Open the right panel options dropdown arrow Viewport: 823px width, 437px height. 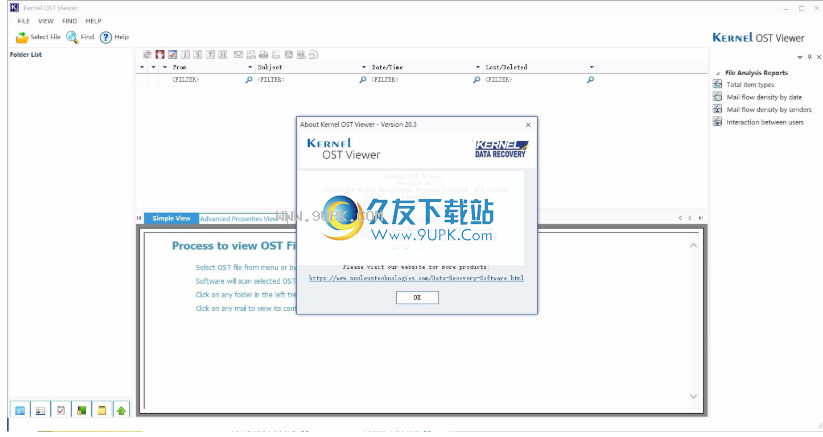[x=800, y=57]
